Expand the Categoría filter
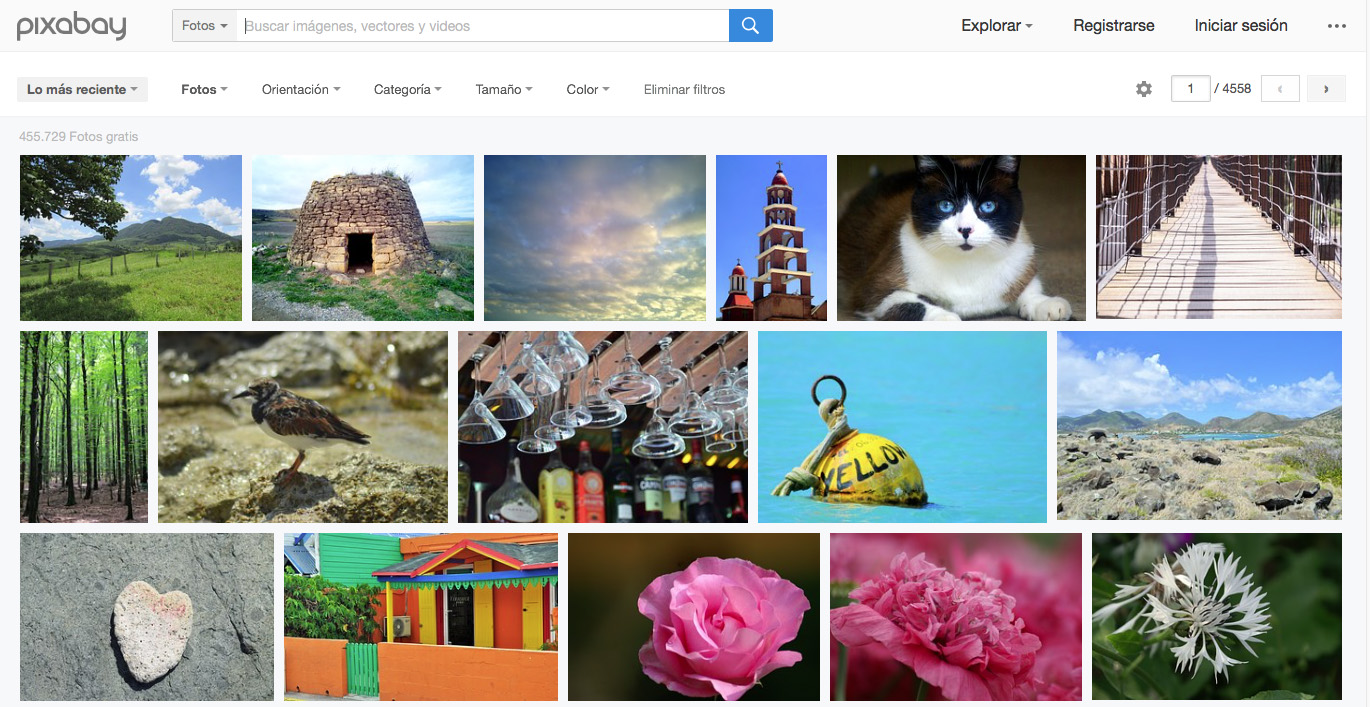The width and height of the screenshot is (1370, 707). click(x=407, y=89)
